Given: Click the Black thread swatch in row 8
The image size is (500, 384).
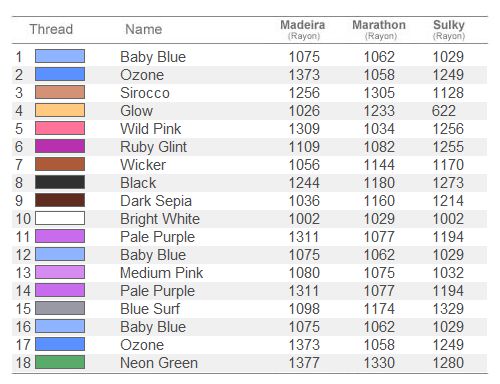Looking at the screenshot, I should [x=60, y=182].
